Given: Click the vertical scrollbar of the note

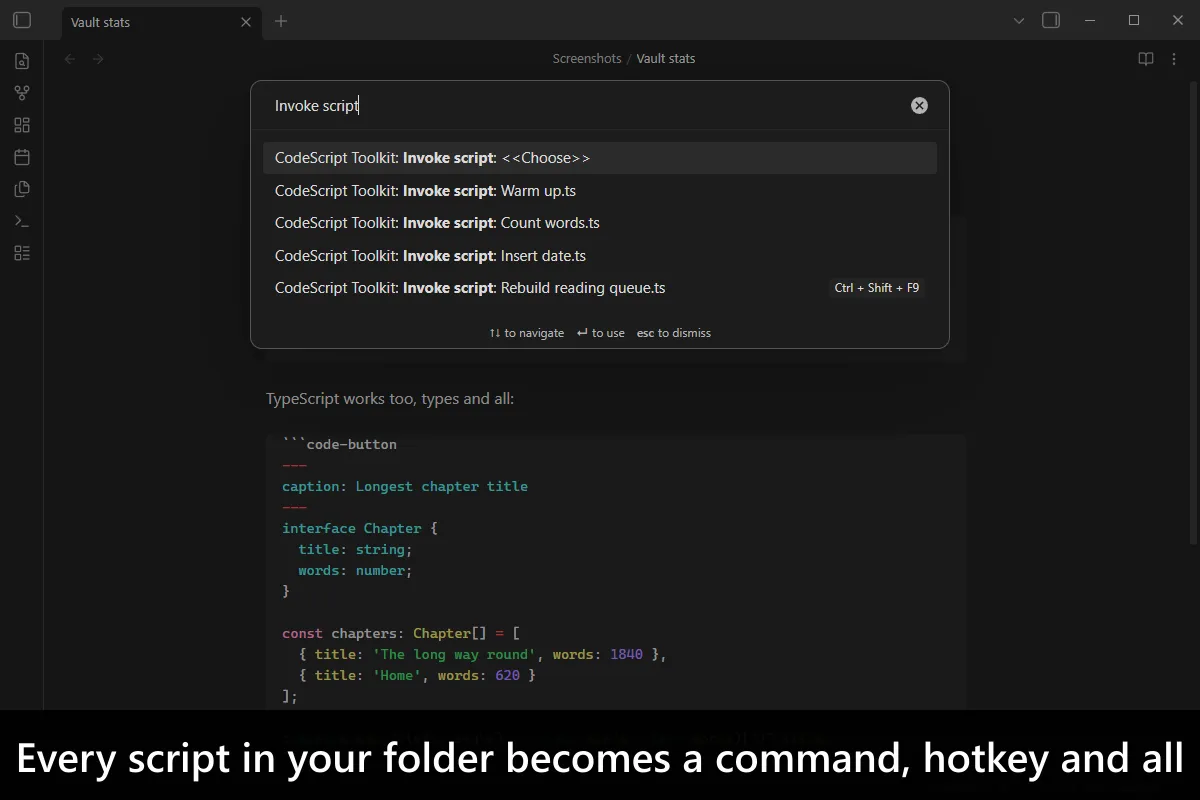Looking at the screenshot, I should pyautogui.click(x=1193, y=312).
